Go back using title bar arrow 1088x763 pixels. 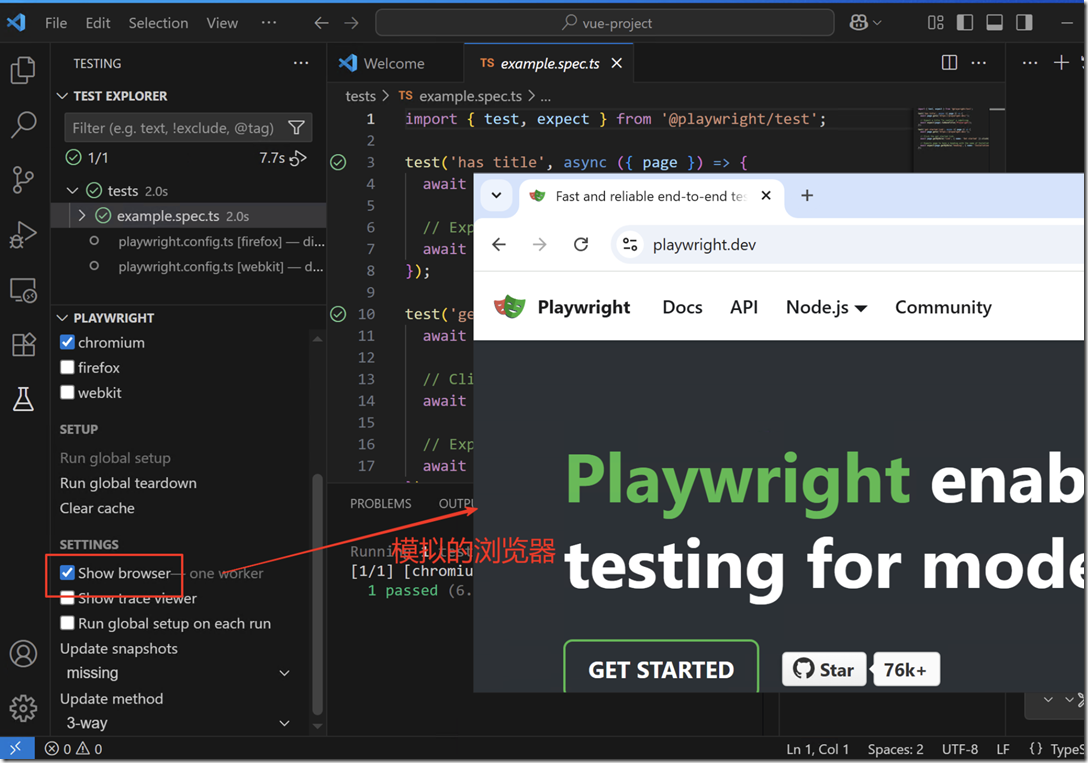321,23
